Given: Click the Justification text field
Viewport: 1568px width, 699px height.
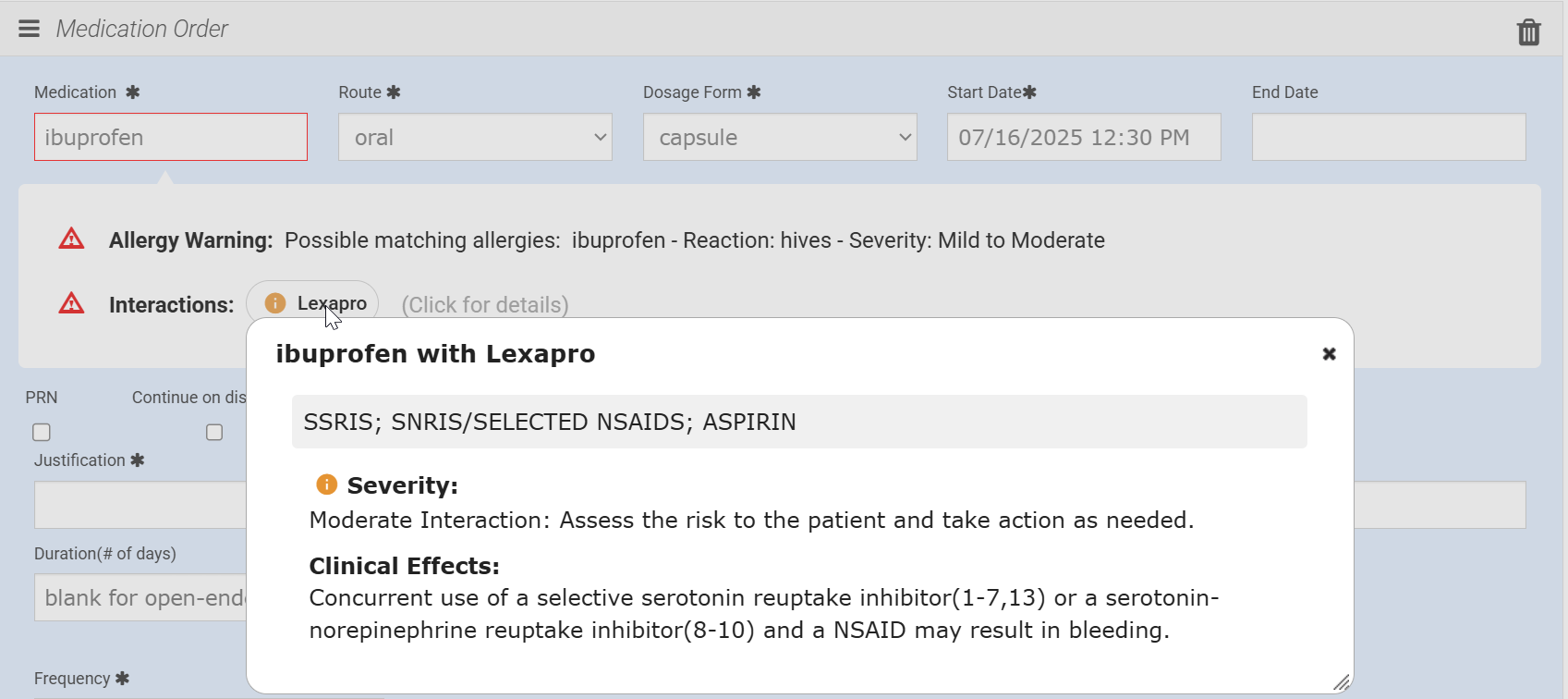Looking at the screenshot, I should click(139, 506).
